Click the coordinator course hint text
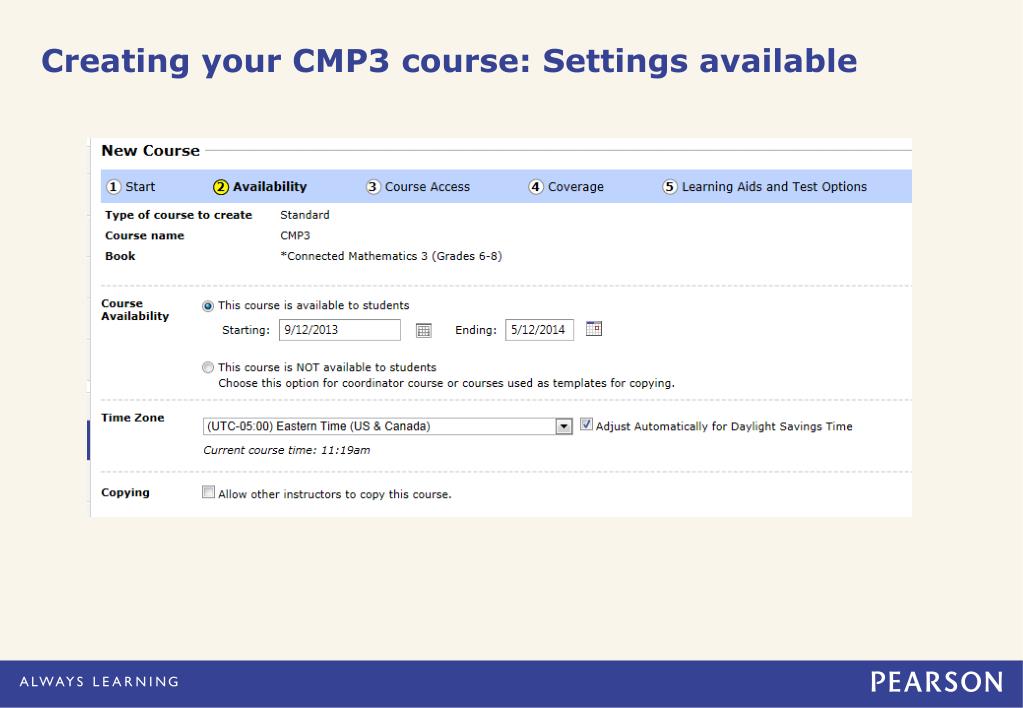 446,384
